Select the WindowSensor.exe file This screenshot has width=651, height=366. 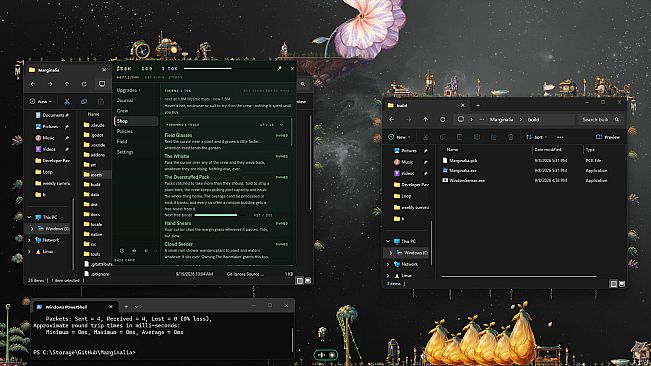tap(463, 181)
